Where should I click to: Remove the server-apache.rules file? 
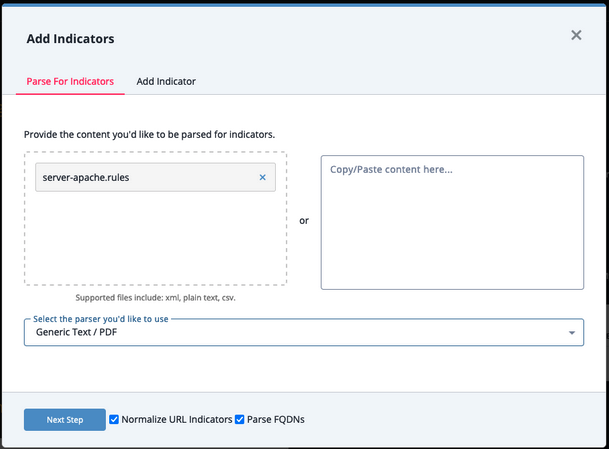[x=263, y=178]
